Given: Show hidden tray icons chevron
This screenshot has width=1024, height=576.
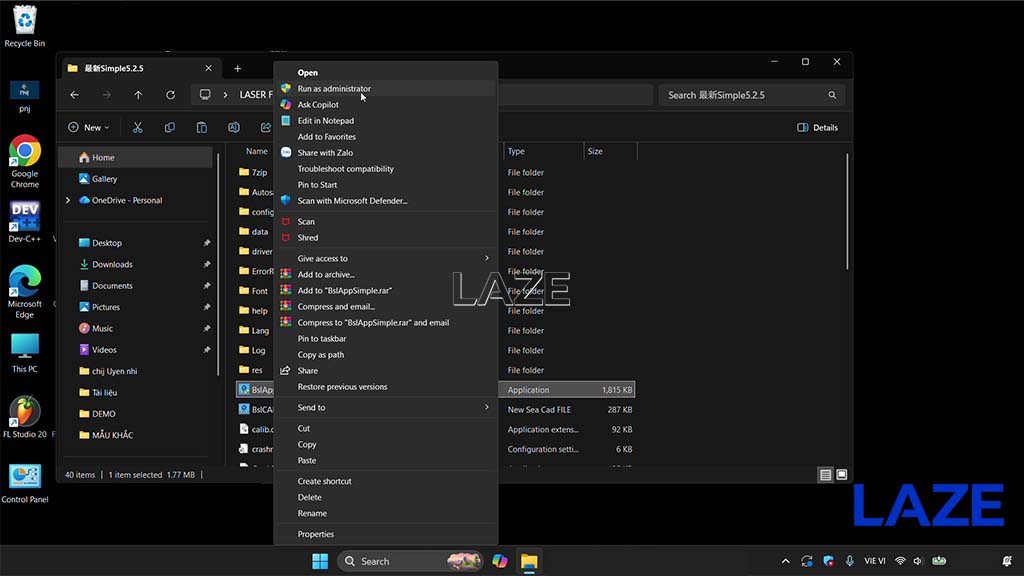Looking at the screenshot, I should (x=786, y=561).
